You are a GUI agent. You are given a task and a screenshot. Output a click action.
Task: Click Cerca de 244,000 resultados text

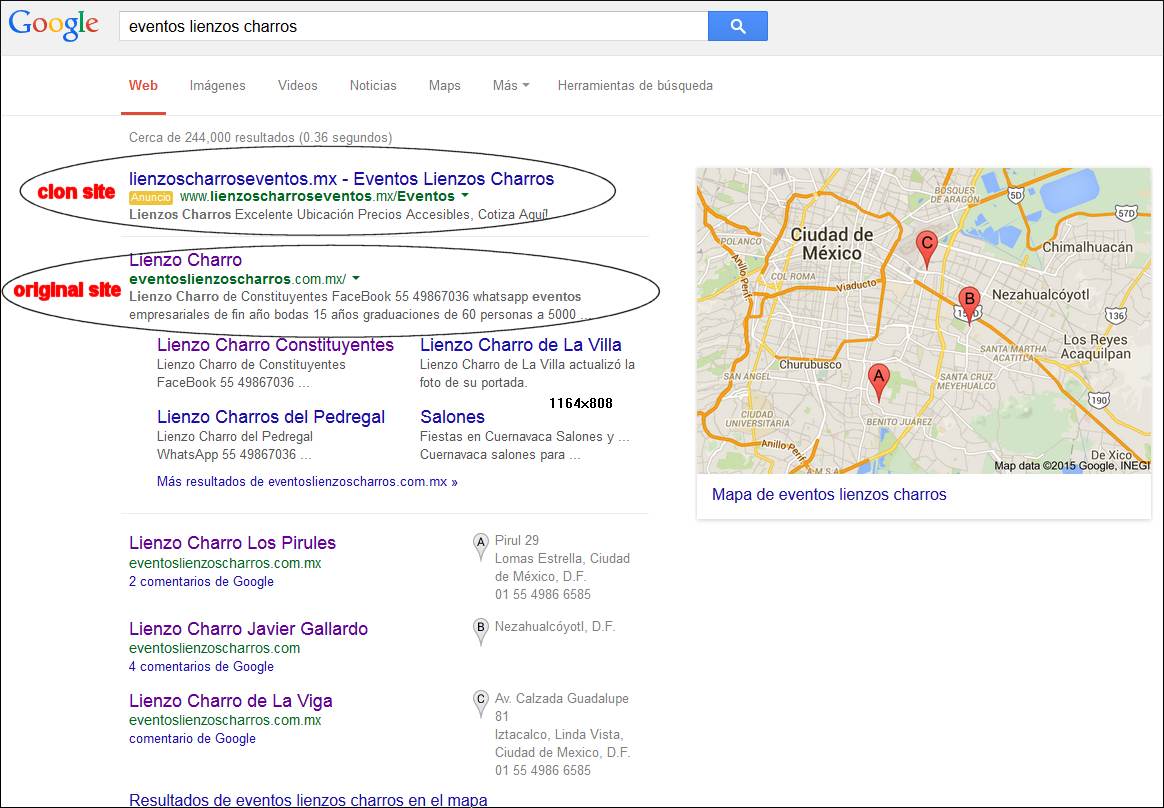click(261, 137)
